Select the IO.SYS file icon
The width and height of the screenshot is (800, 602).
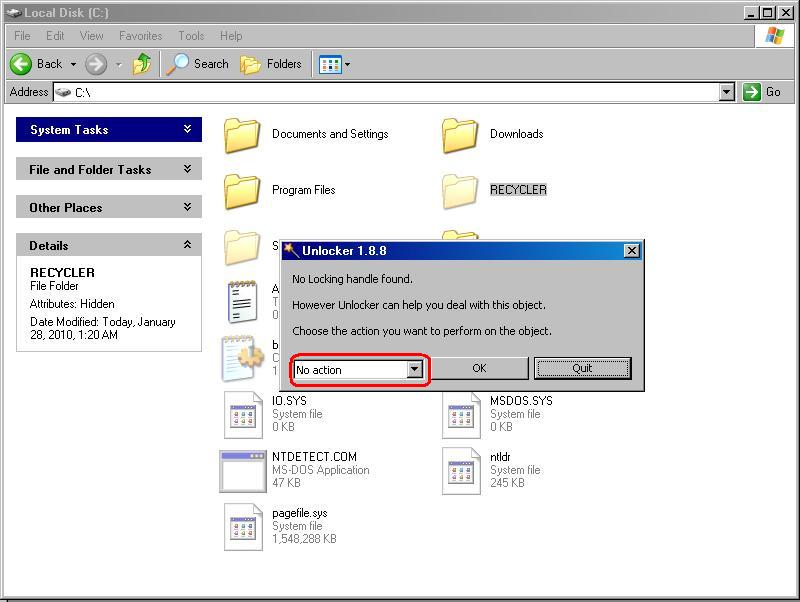pos(243,415)
